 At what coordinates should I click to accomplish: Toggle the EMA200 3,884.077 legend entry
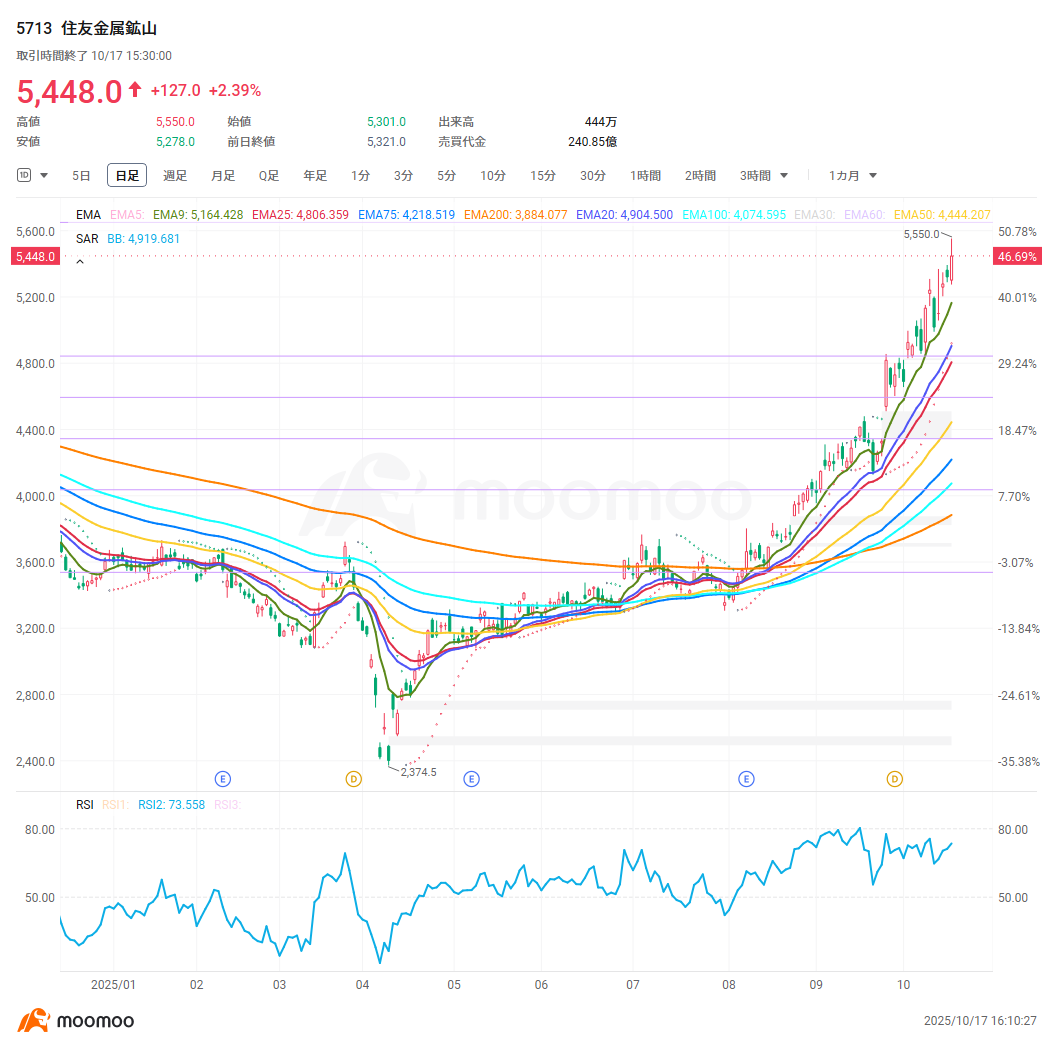516,215
